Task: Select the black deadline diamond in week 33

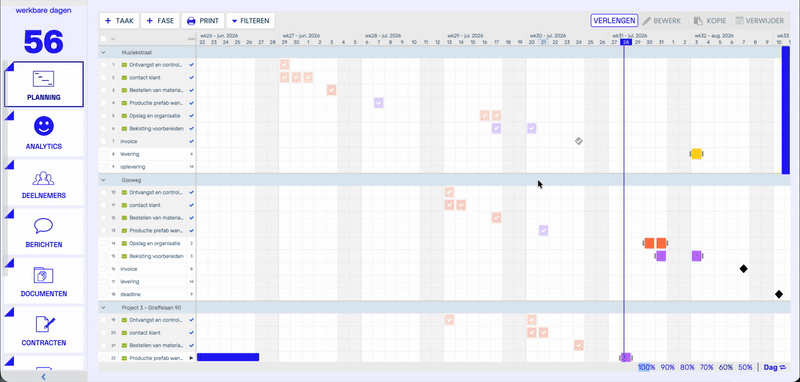Action: [x=779, y=294]
